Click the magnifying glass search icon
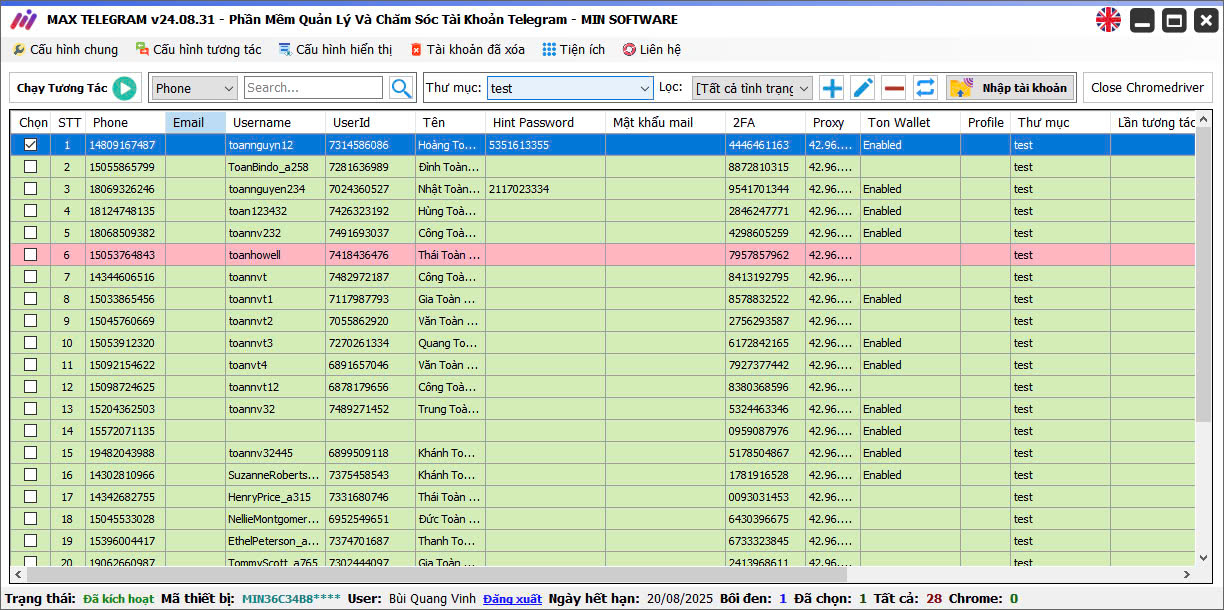This screenshot has height=610, width=1224. [401, 88]
